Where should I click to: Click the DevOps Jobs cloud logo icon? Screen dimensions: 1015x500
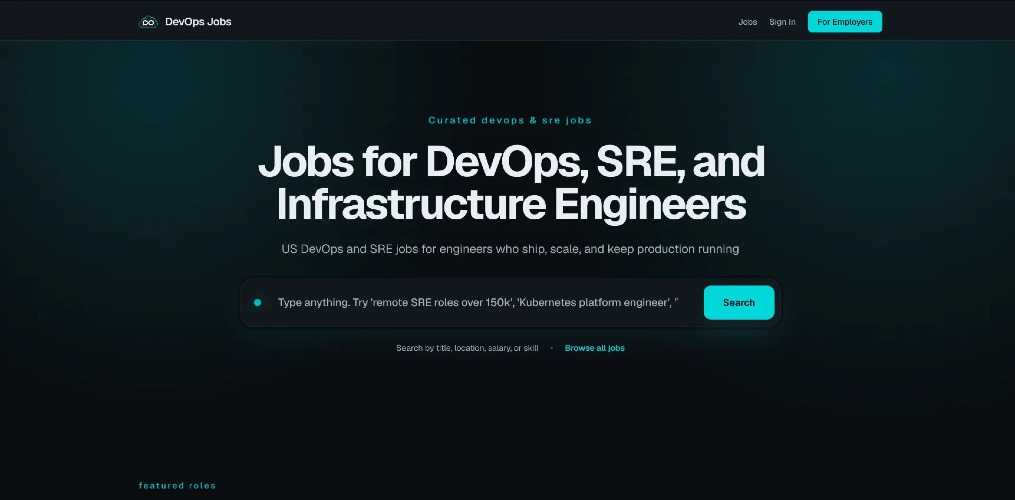[x=148, y=22]
